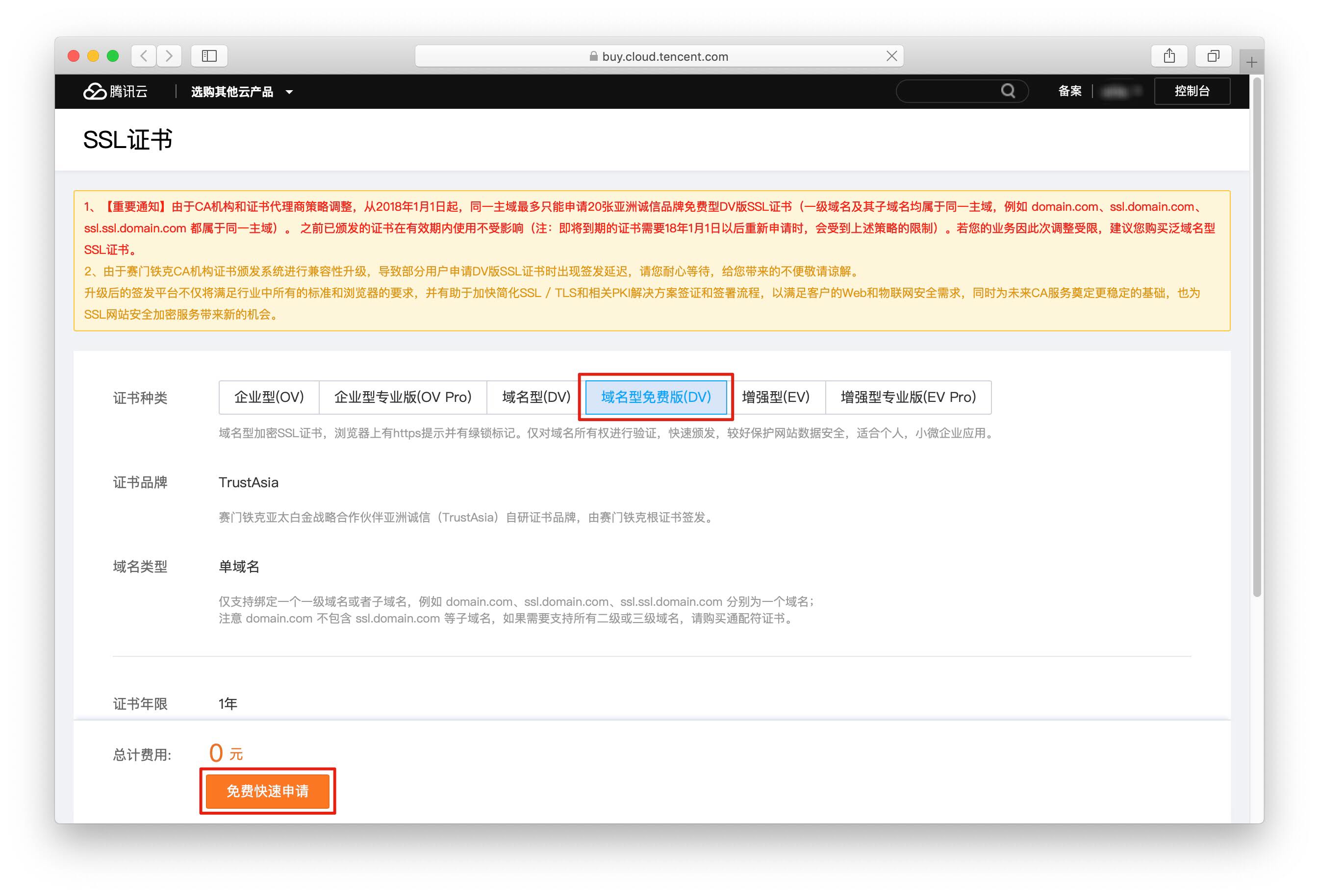Click the Tencent Cloud logo

coord(116,91)
